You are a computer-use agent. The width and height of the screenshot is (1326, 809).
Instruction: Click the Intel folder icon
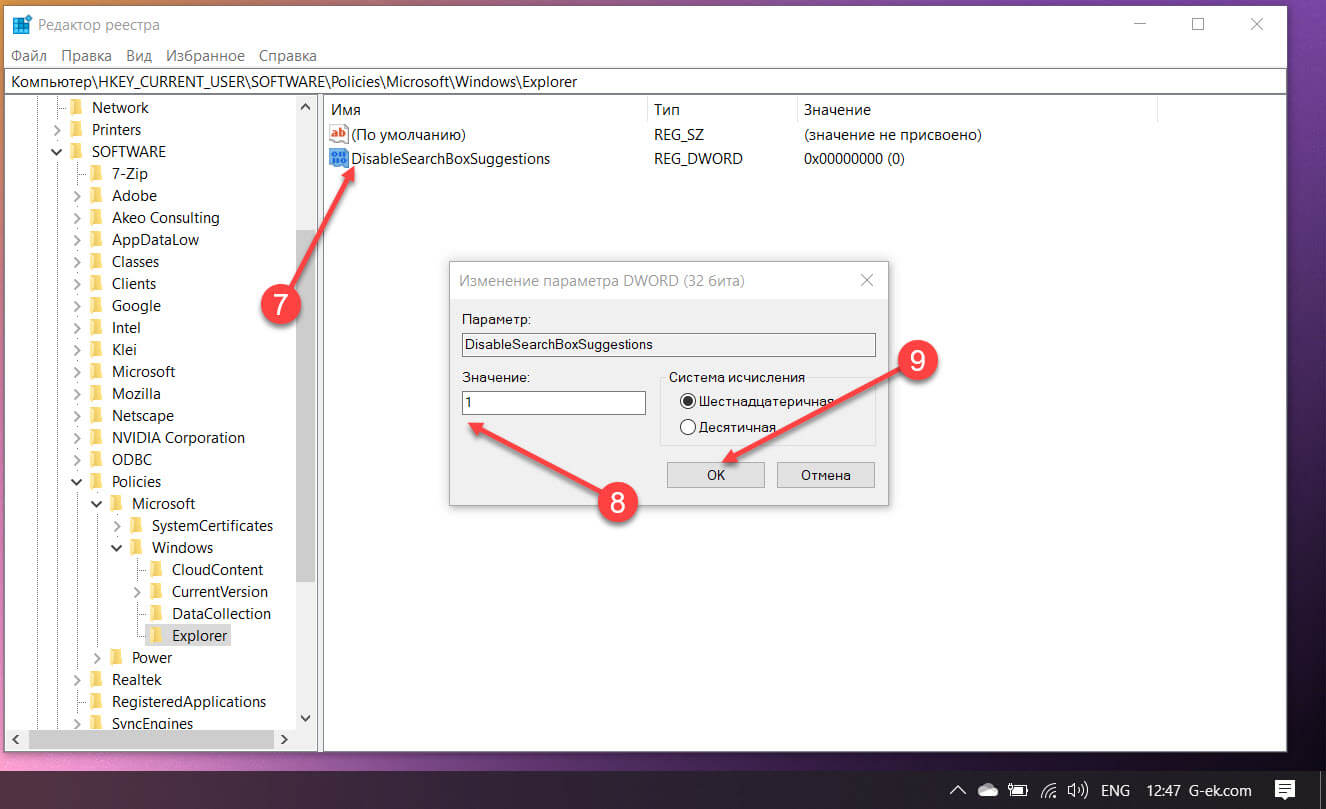point(97,328)
